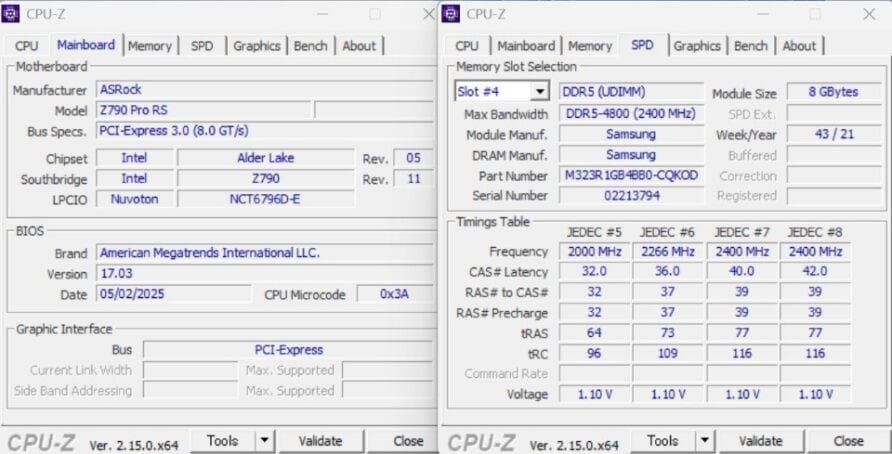Click Tools button in right window
892x454 pixels.
pos(662,440)
